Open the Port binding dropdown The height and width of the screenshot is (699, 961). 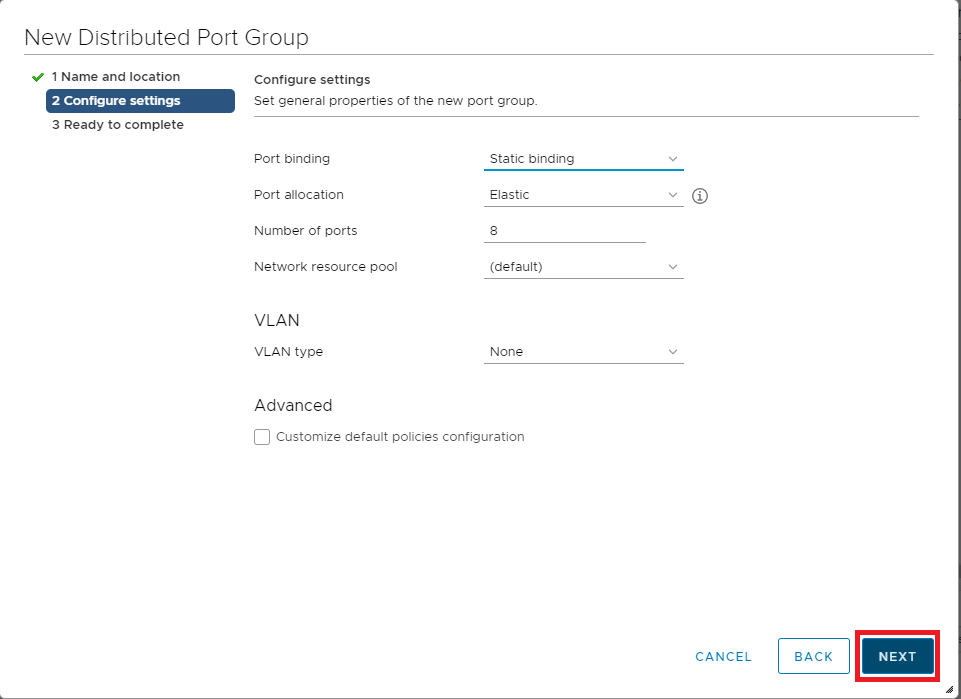pyautogui.click(x=583, y=159)
